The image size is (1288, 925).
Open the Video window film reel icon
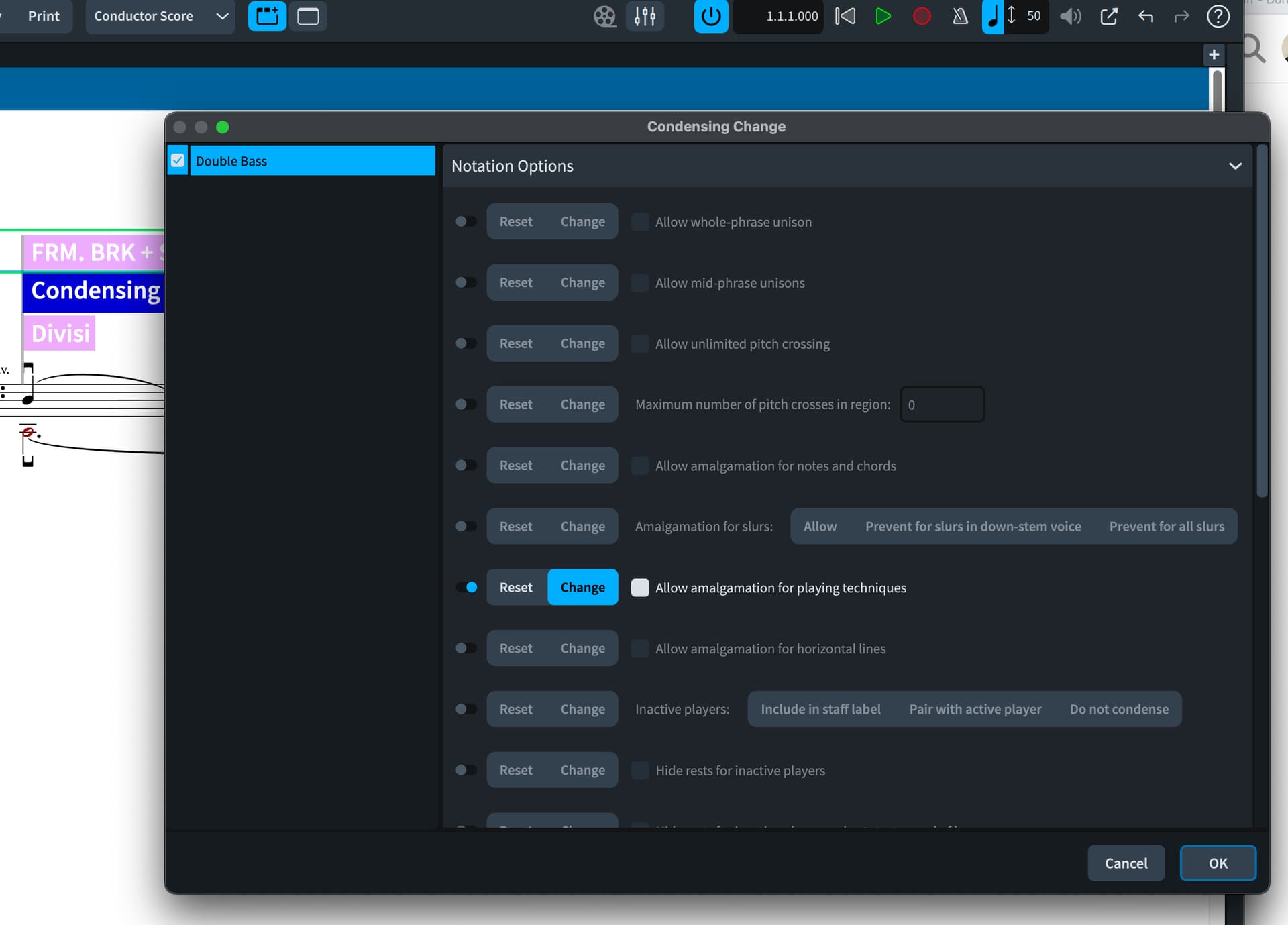604,16
